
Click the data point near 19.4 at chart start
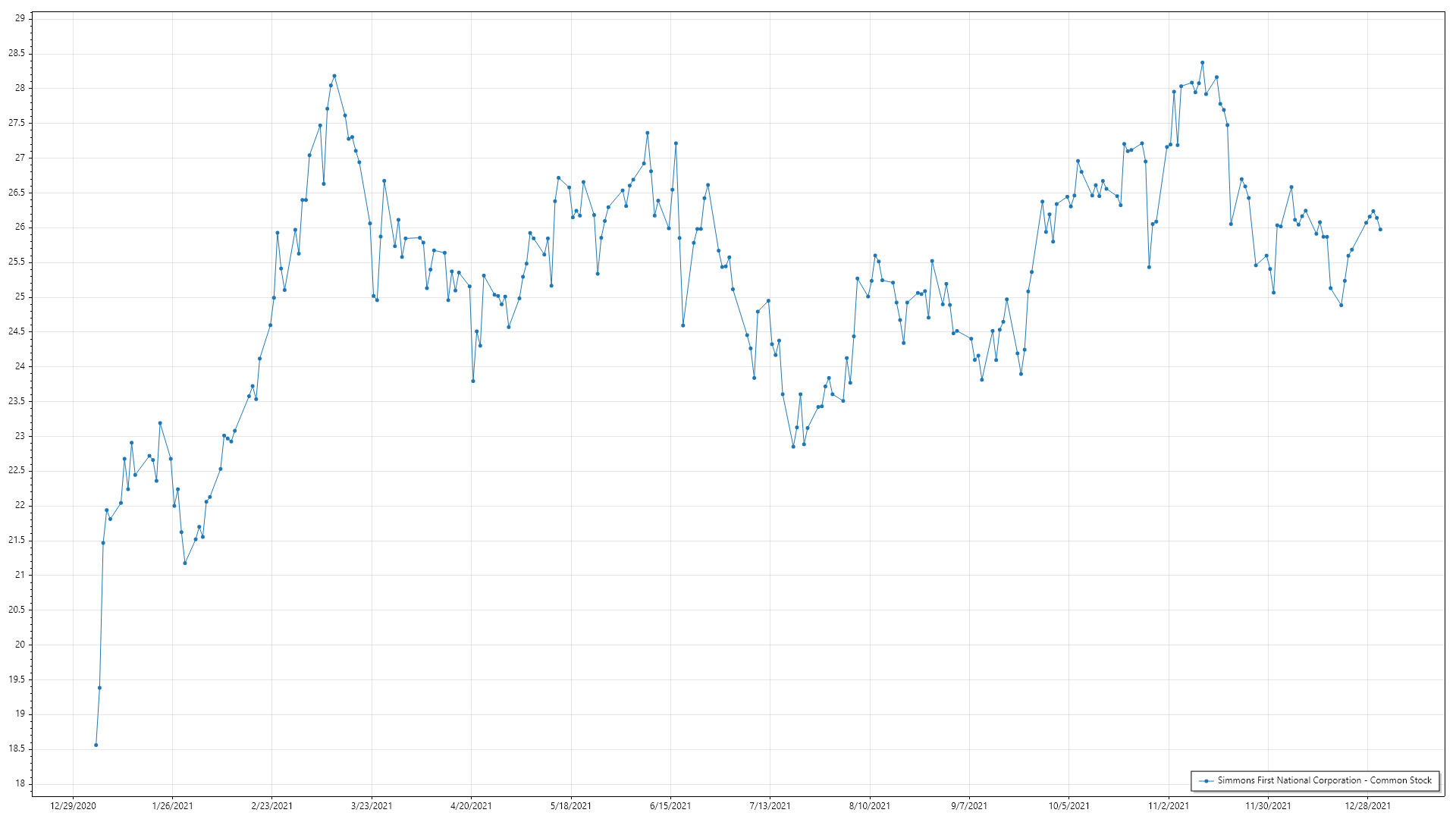click(x=99, y=688)
